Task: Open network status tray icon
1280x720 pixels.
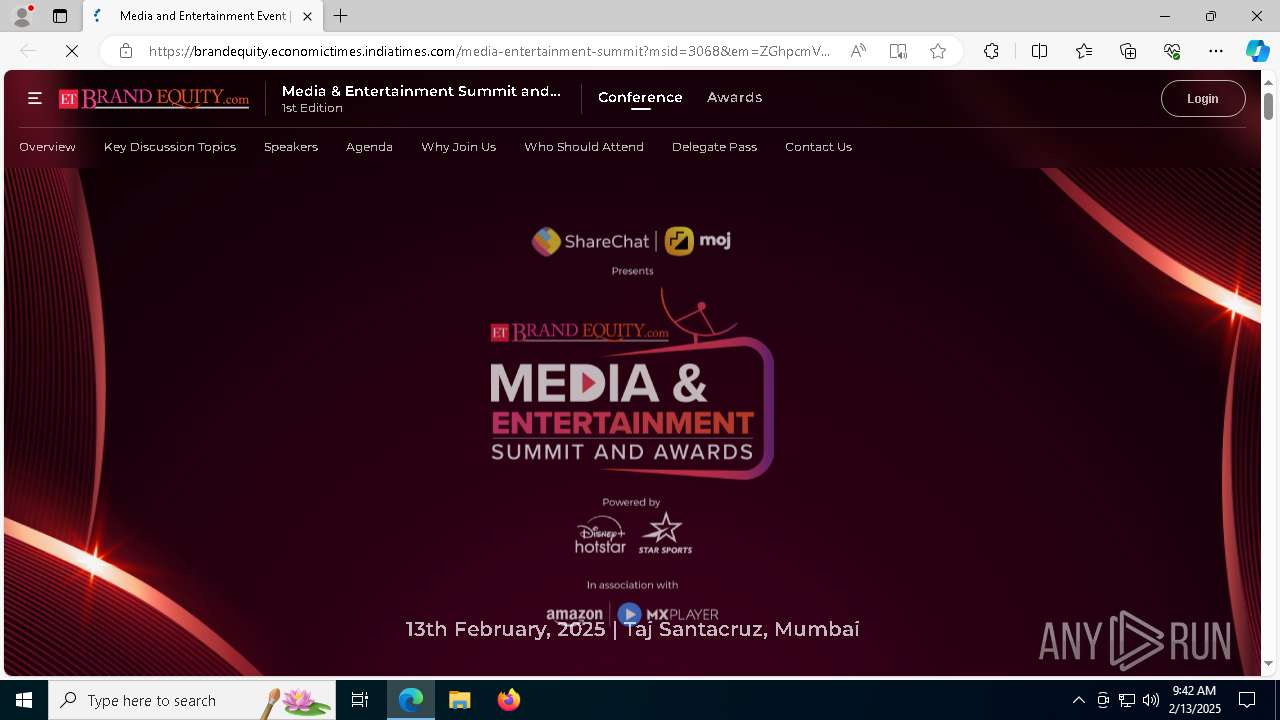Action: point(1126,700)
